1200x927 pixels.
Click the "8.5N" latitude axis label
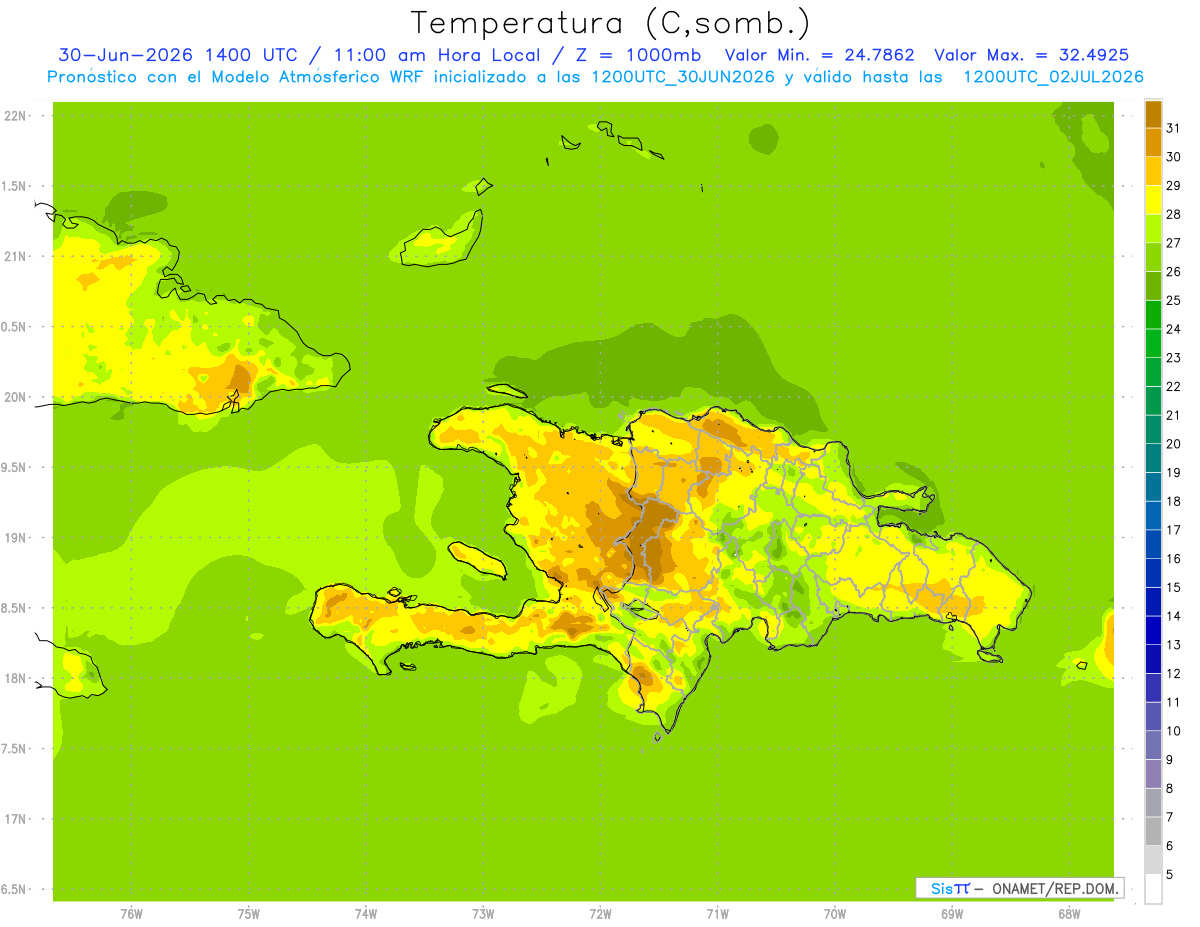click(x=13, y=608)
